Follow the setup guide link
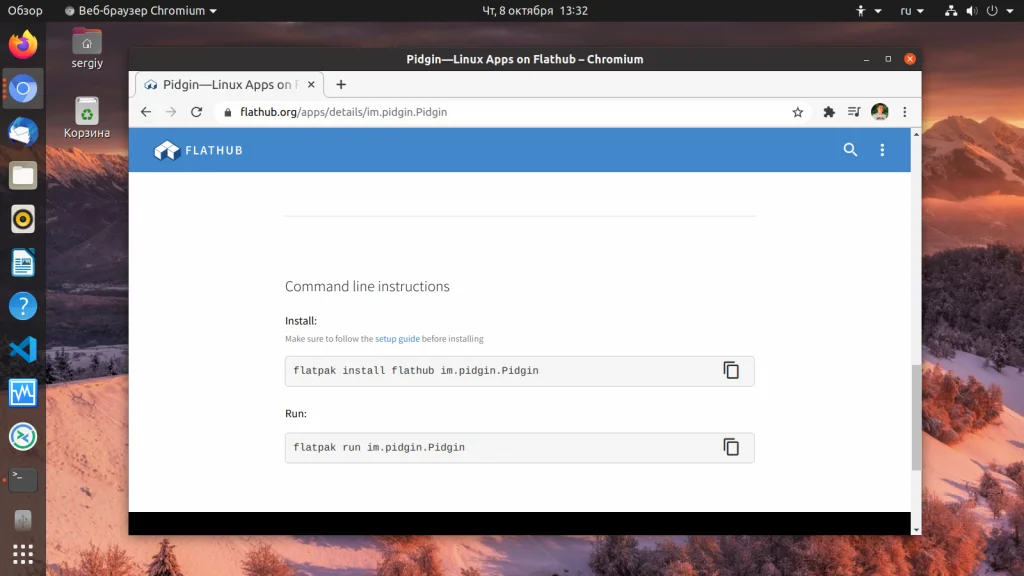The height and width of the screenshot is (576, 1024). click(397, 339)
